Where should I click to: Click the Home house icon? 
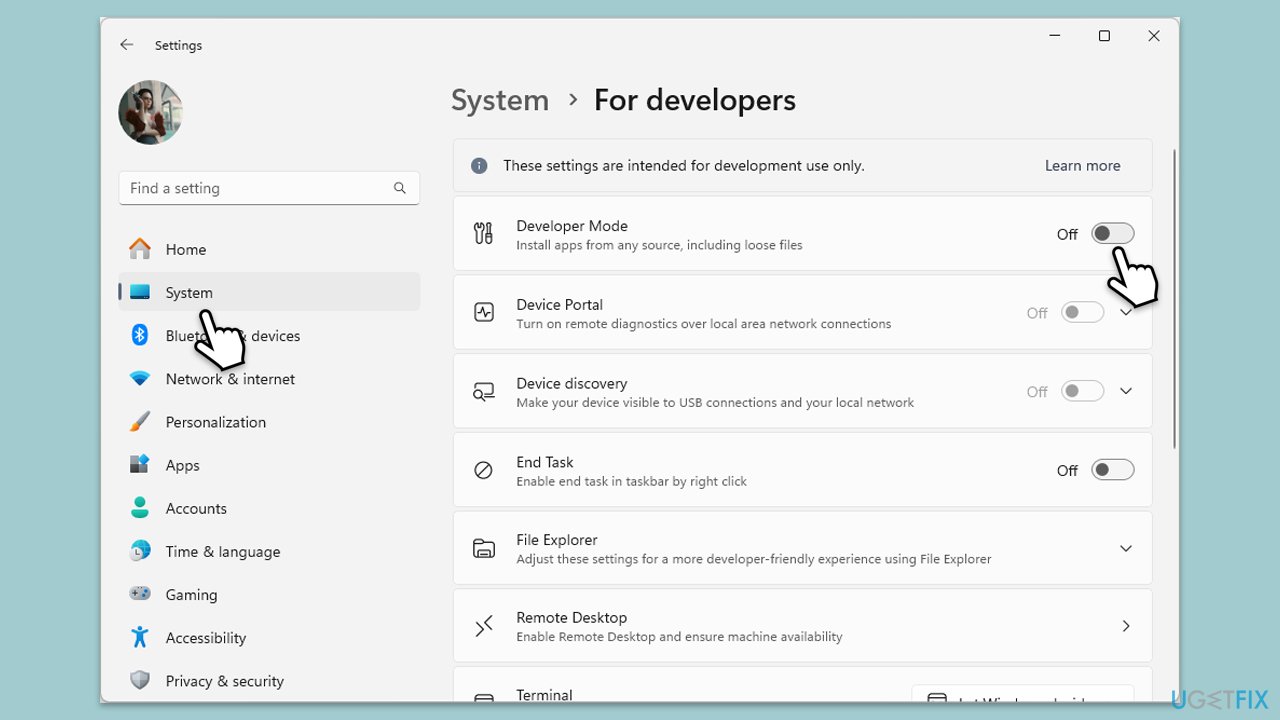click(x=140, y=249)
